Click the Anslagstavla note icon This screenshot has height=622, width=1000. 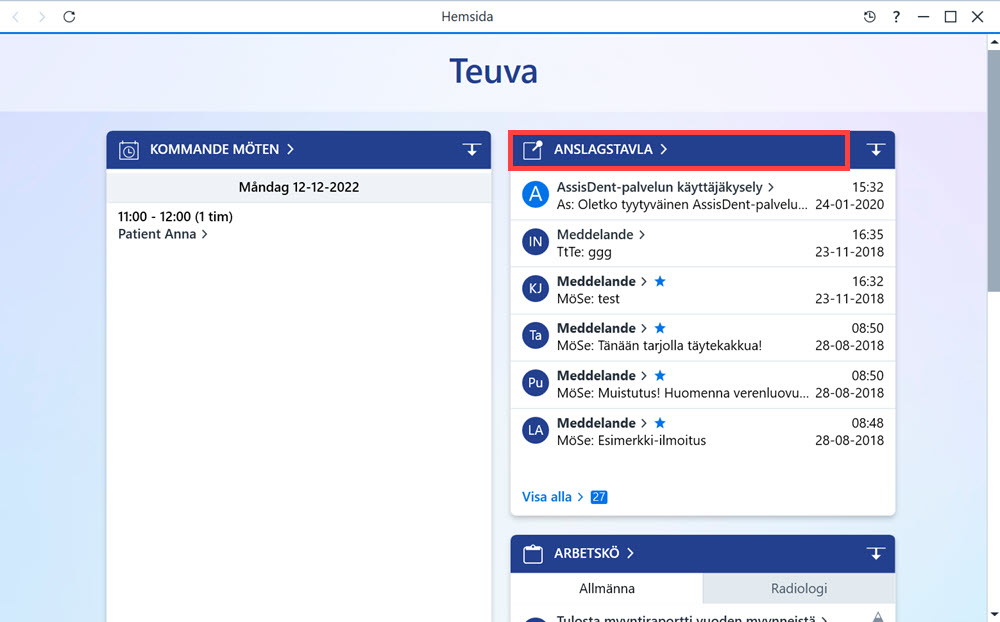[x=532, y=150]
